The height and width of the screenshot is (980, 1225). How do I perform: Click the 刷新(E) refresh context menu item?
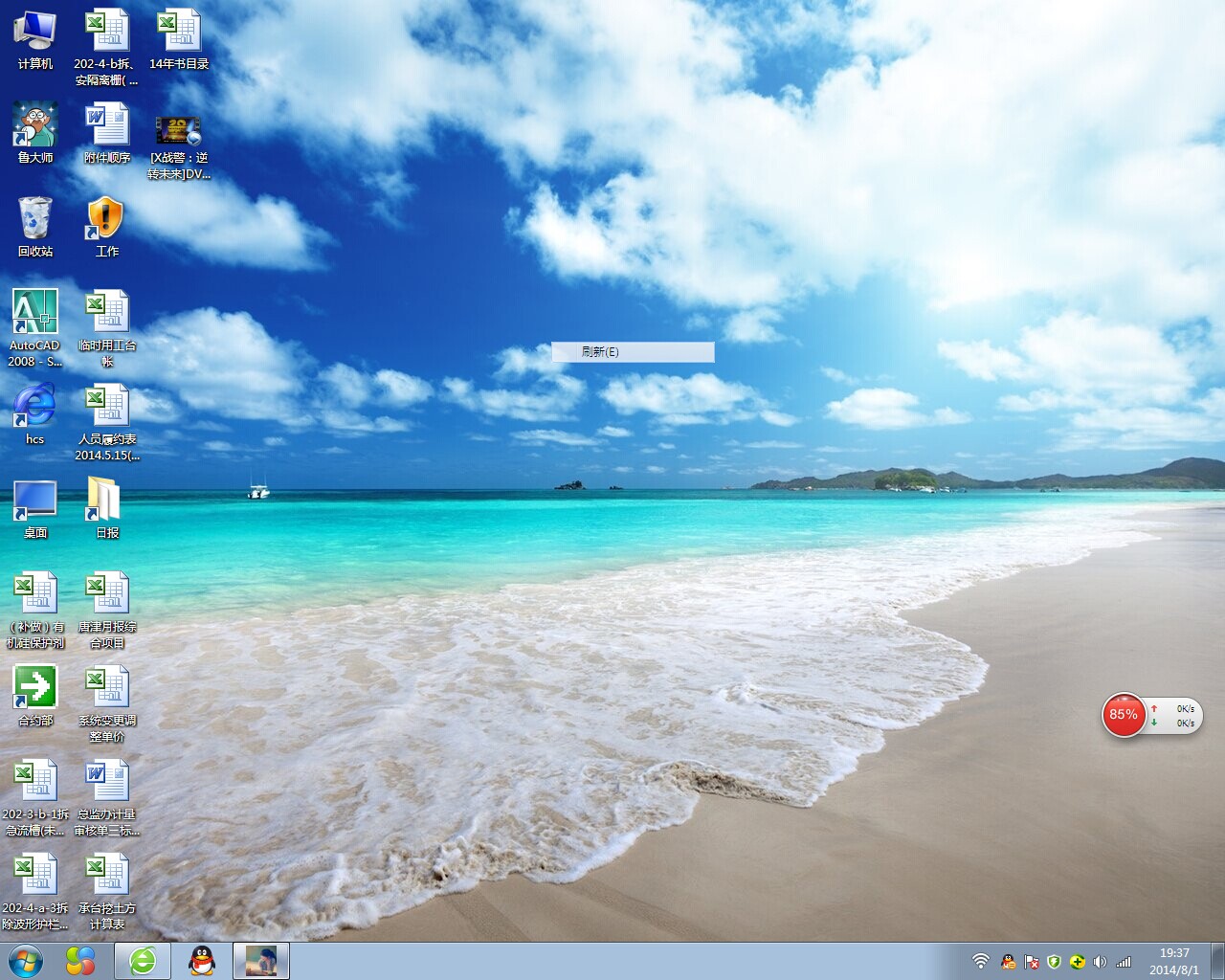click(x=633, y=352)
